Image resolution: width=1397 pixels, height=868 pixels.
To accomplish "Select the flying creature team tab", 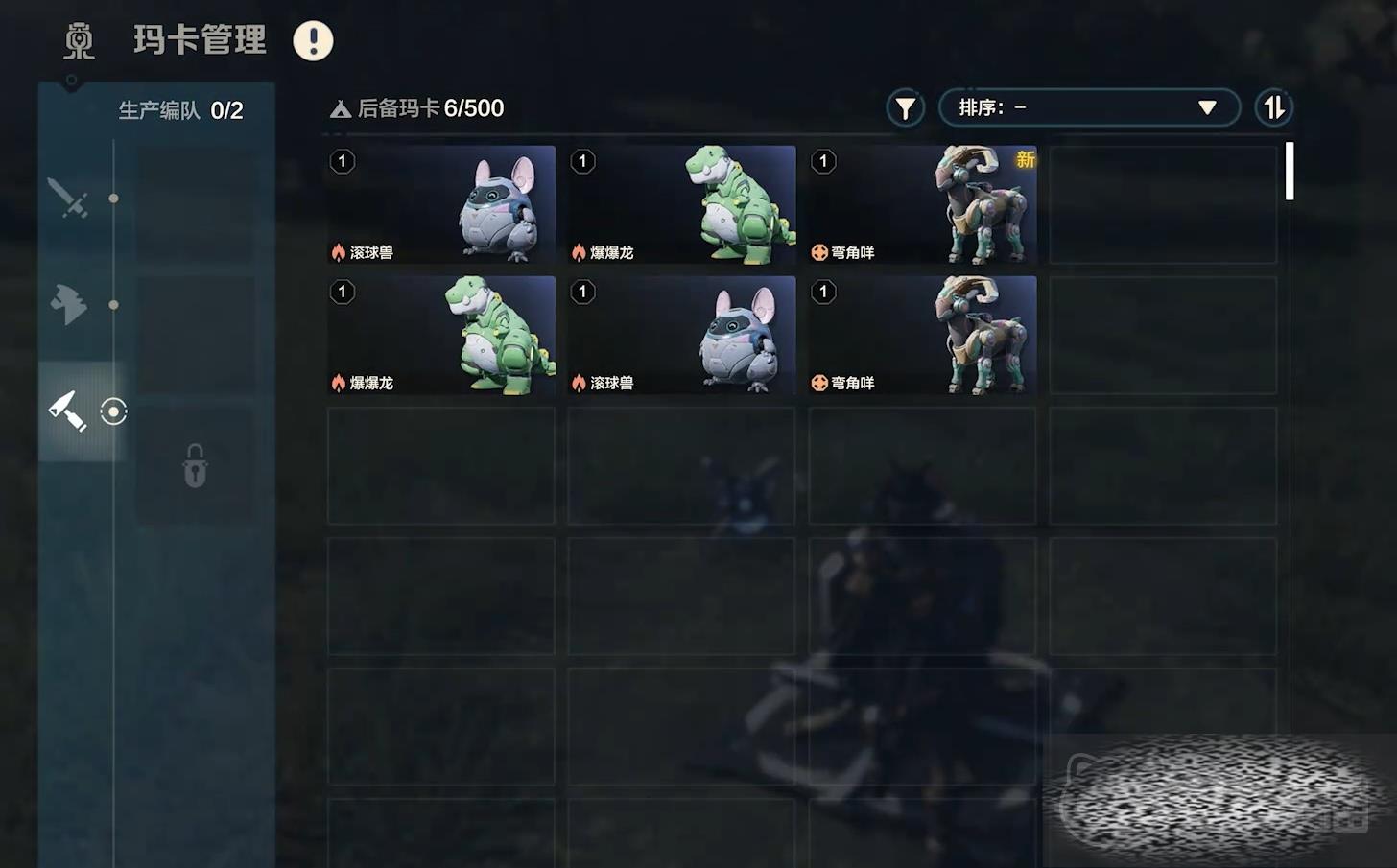I will pos(69,304).
